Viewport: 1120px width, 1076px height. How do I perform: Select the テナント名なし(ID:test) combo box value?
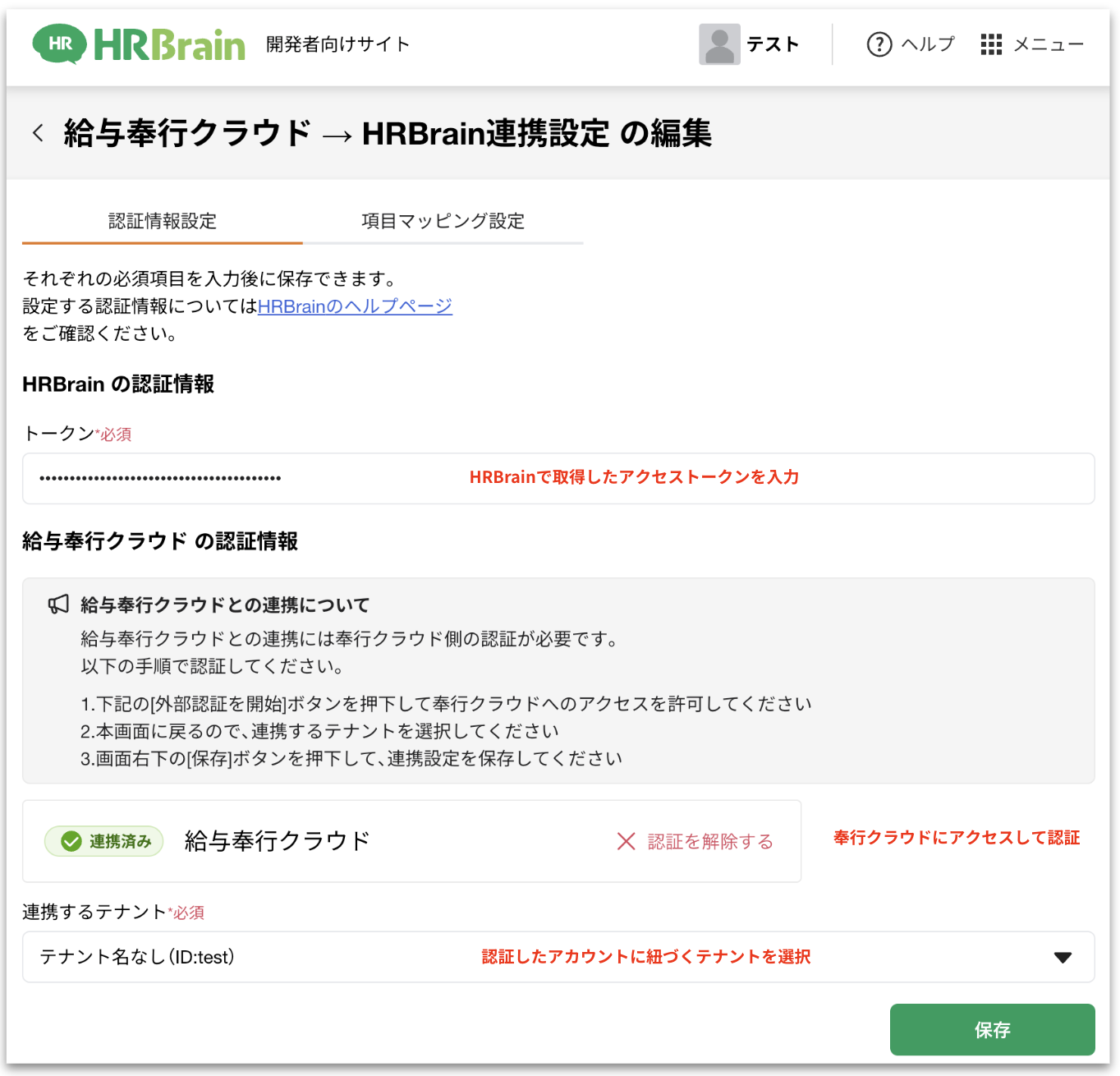(x=137, y=957)
